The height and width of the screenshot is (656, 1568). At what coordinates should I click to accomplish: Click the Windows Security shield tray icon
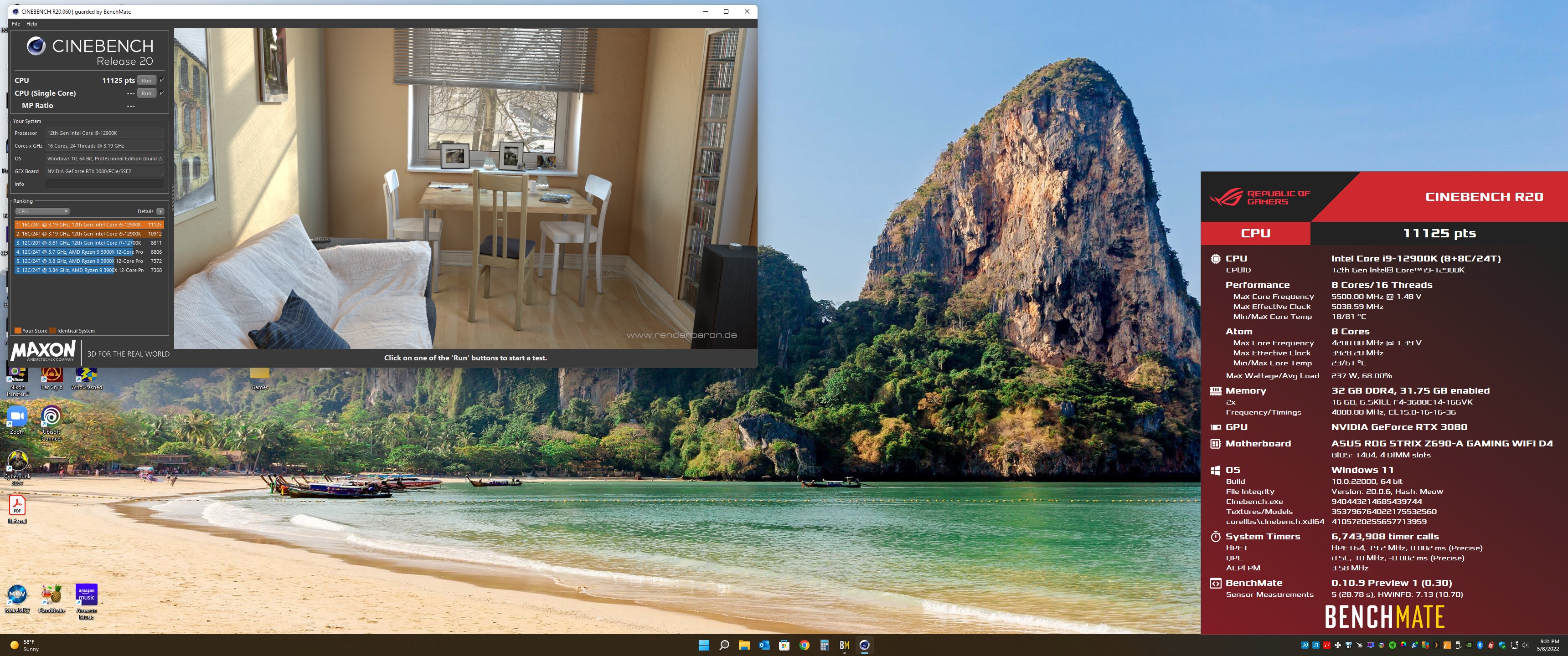1502,645
